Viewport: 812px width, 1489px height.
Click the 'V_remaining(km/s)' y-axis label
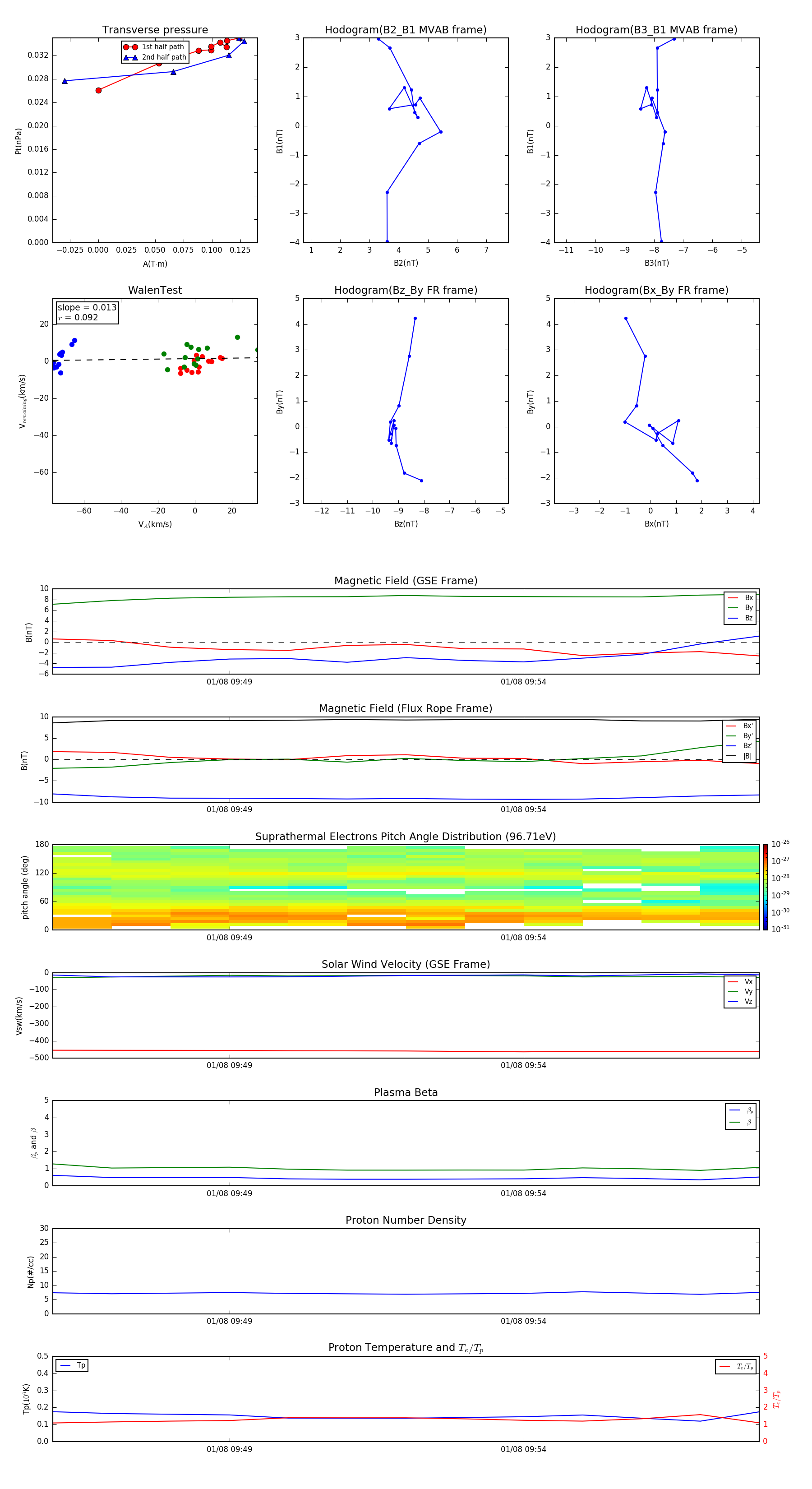[x=22, y=401]
